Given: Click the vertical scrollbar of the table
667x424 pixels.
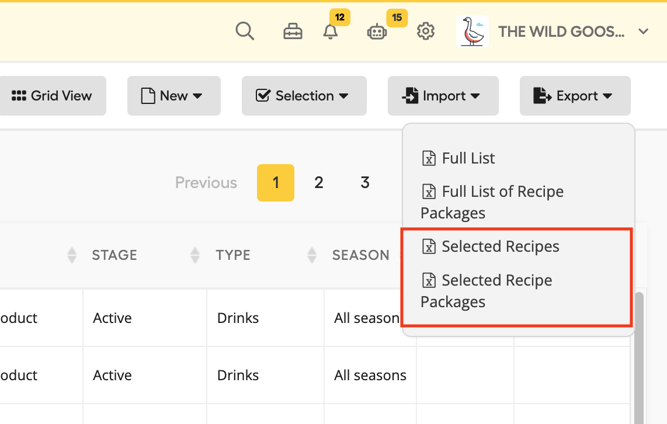Looking at the screenshot, I should 638,357.
